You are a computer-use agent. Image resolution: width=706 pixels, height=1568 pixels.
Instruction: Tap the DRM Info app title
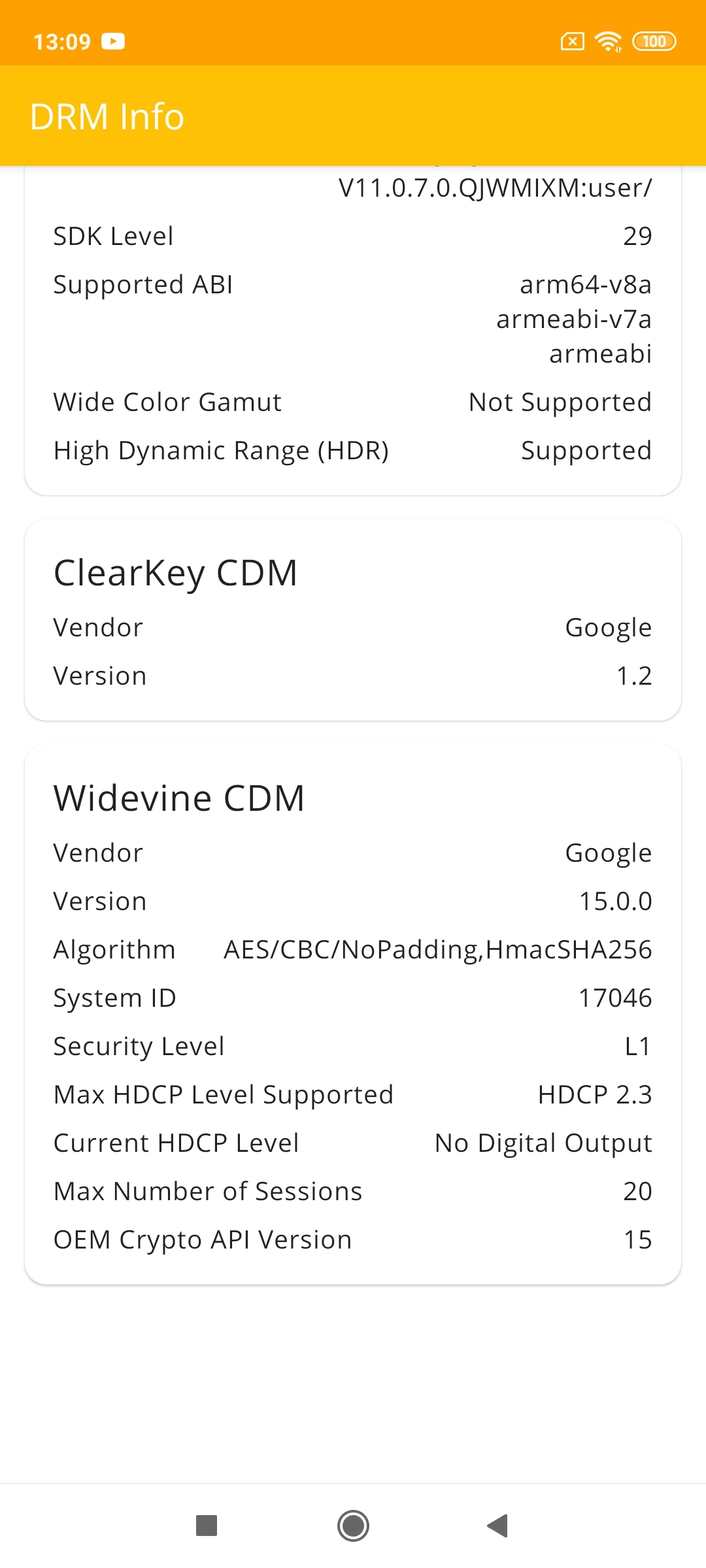(x=107, y=116)
